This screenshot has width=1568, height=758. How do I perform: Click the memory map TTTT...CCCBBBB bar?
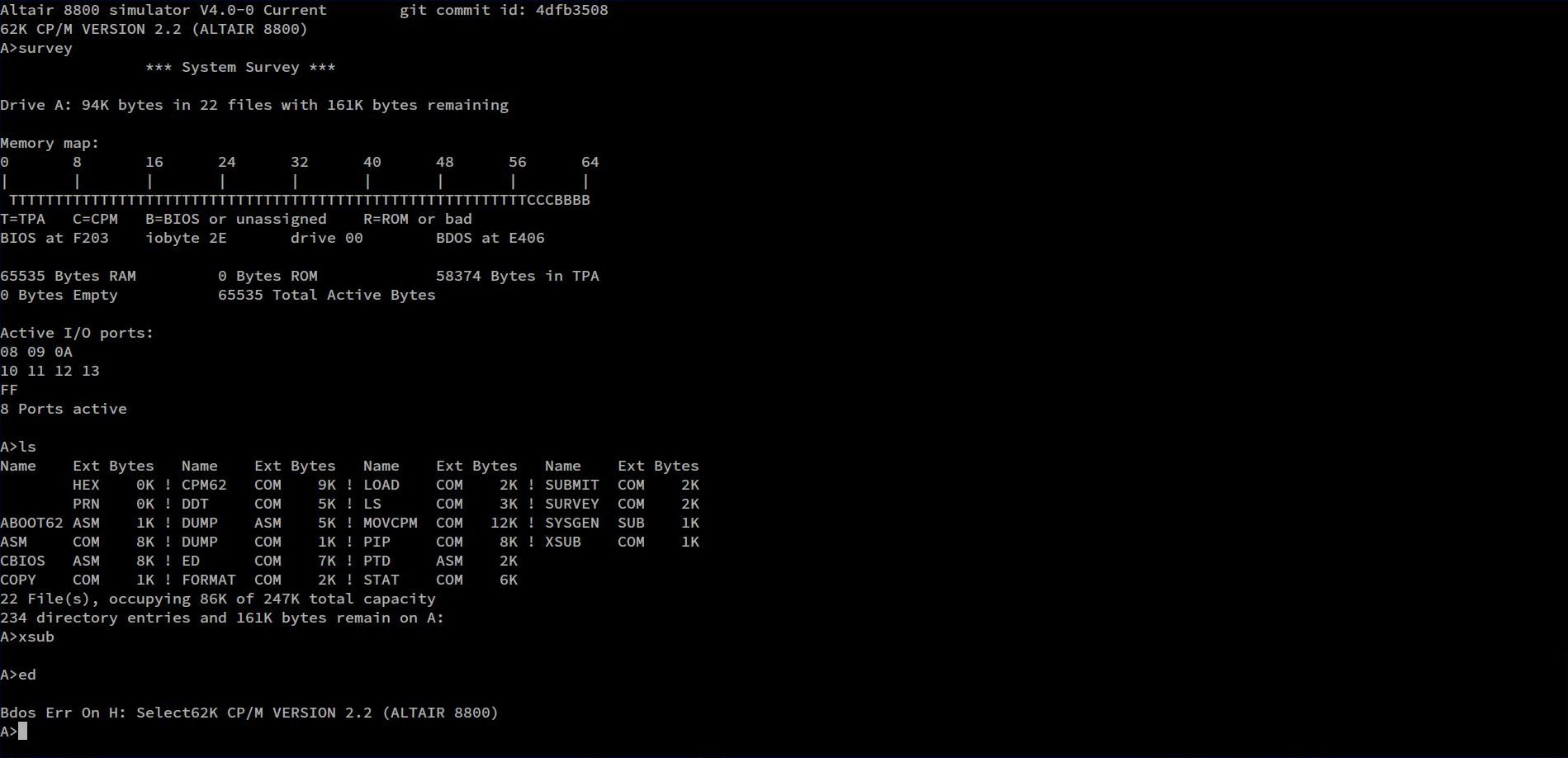click(300, 200)
